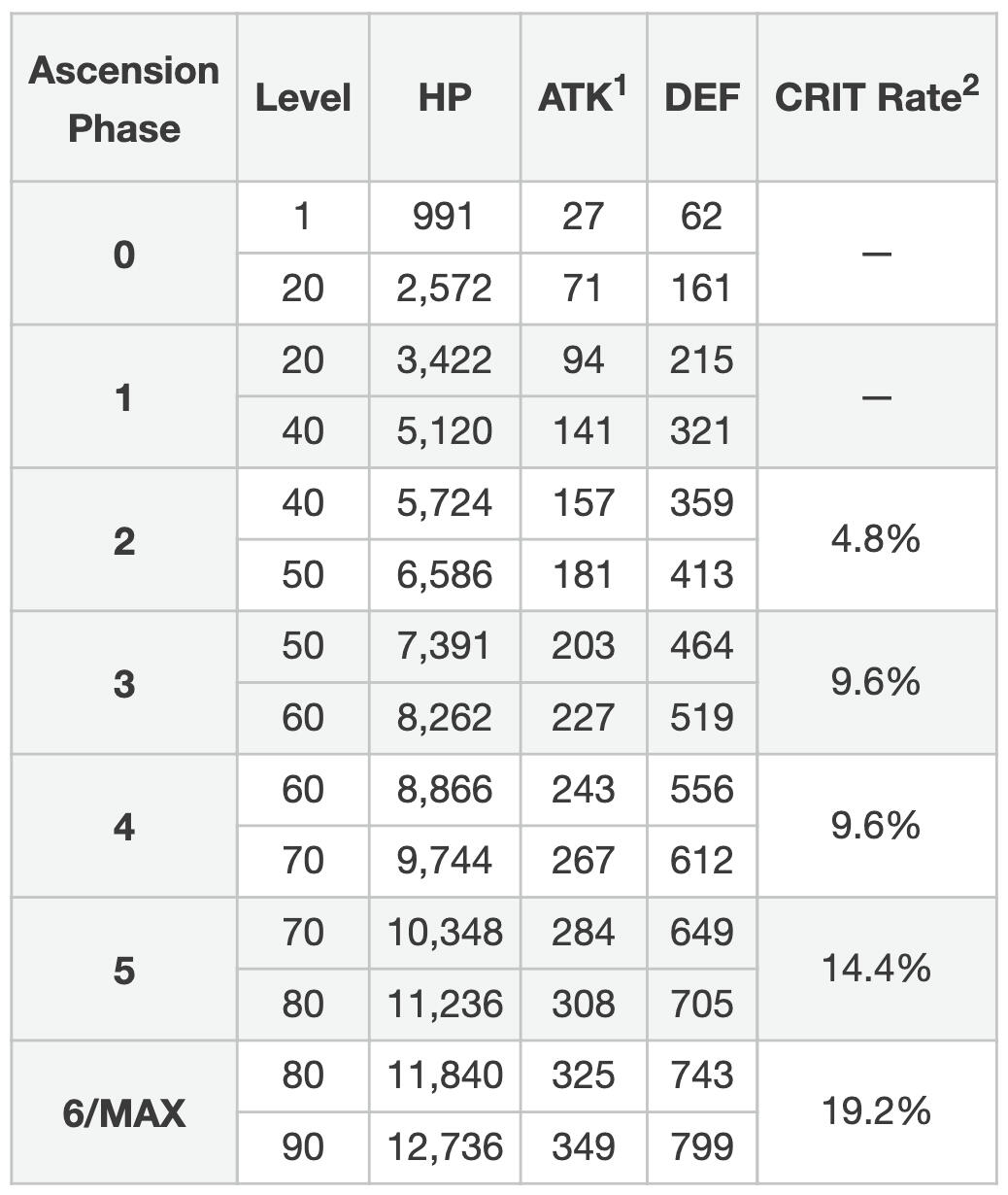Click the Ascension Phase column header

point(124,98)
